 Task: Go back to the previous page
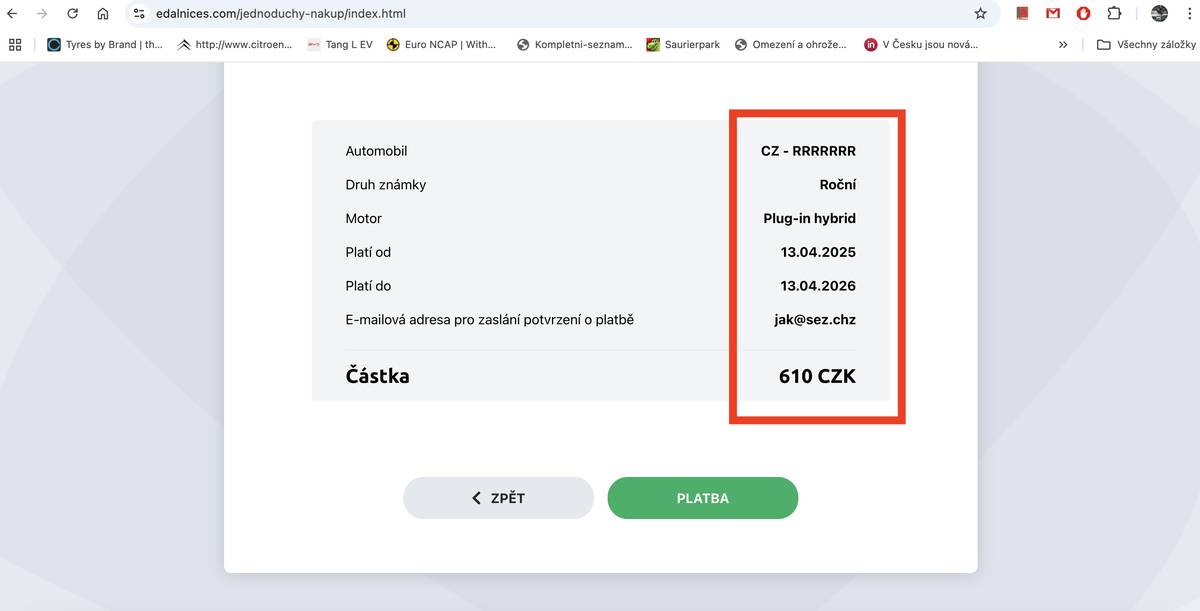pos(12,14)
